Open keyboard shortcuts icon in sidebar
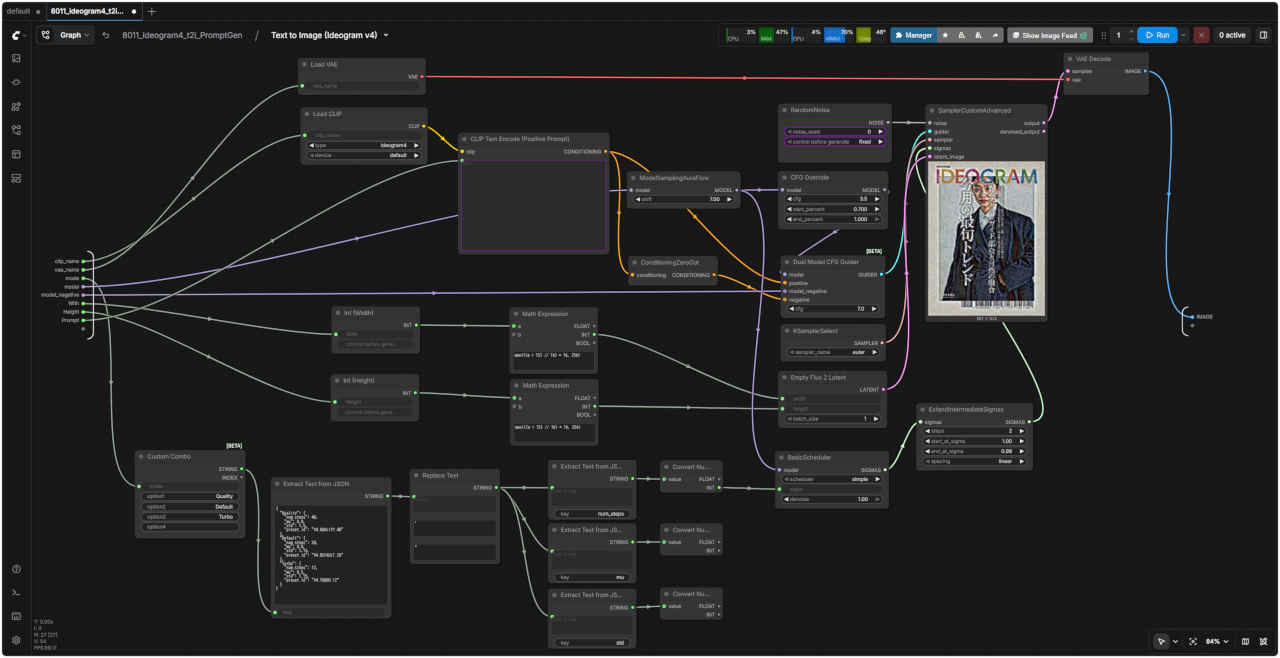 point(16,616)
